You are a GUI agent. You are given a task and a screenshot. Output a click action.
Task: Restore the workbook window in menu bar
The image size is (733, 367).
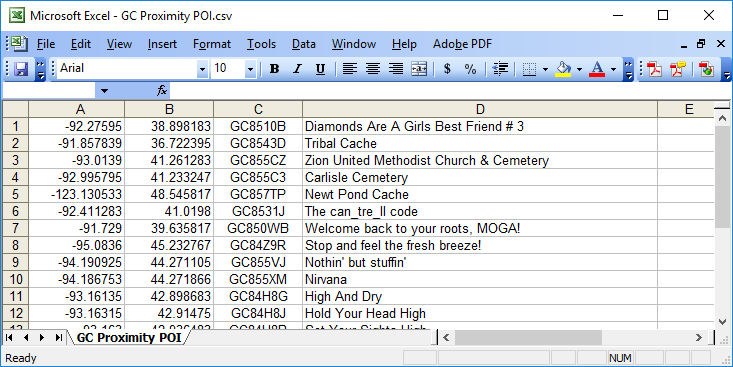701,44
